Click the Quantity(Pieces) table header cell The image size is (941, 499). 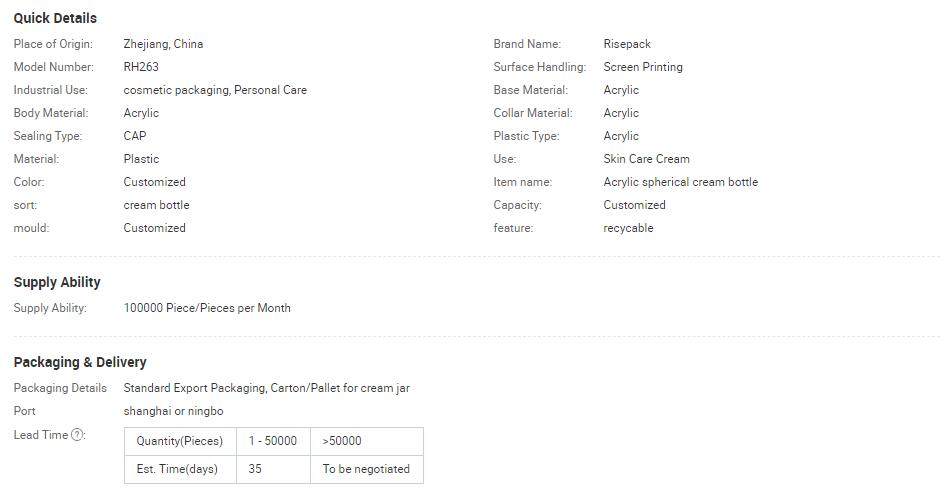(181, 441)
